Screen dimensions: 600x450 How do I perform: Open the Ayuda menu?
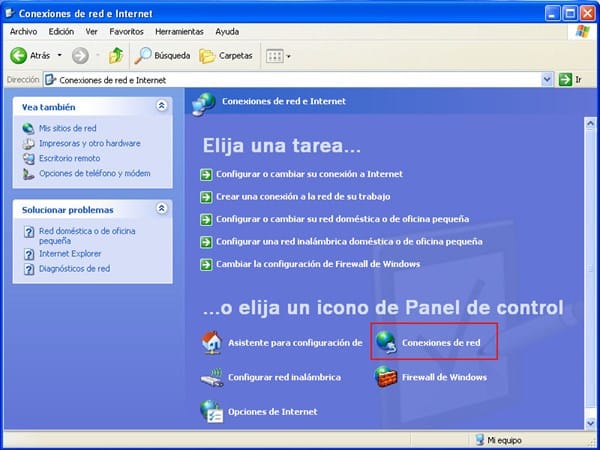point(227,32)
